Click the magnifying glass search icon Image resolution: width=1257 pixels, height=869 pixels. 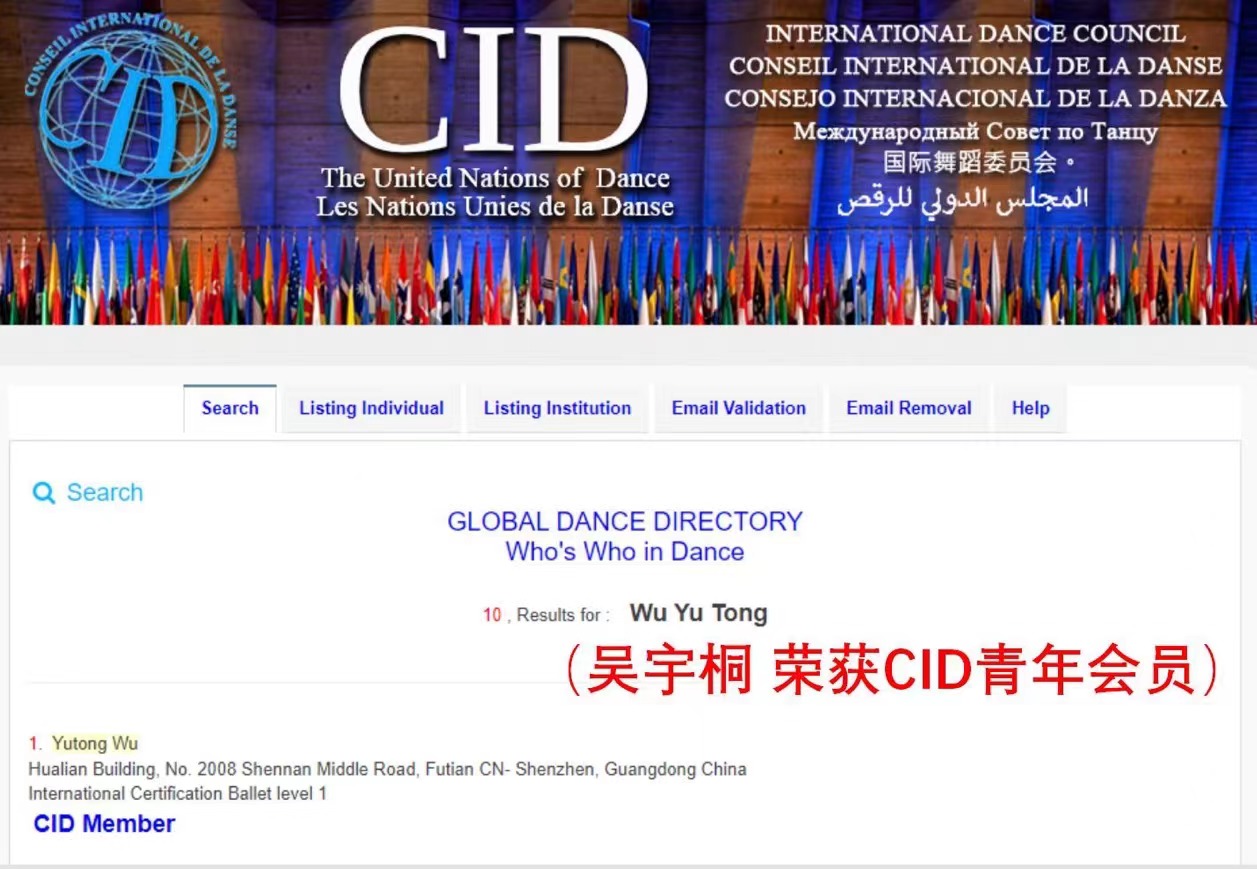(x=43, y=493)
